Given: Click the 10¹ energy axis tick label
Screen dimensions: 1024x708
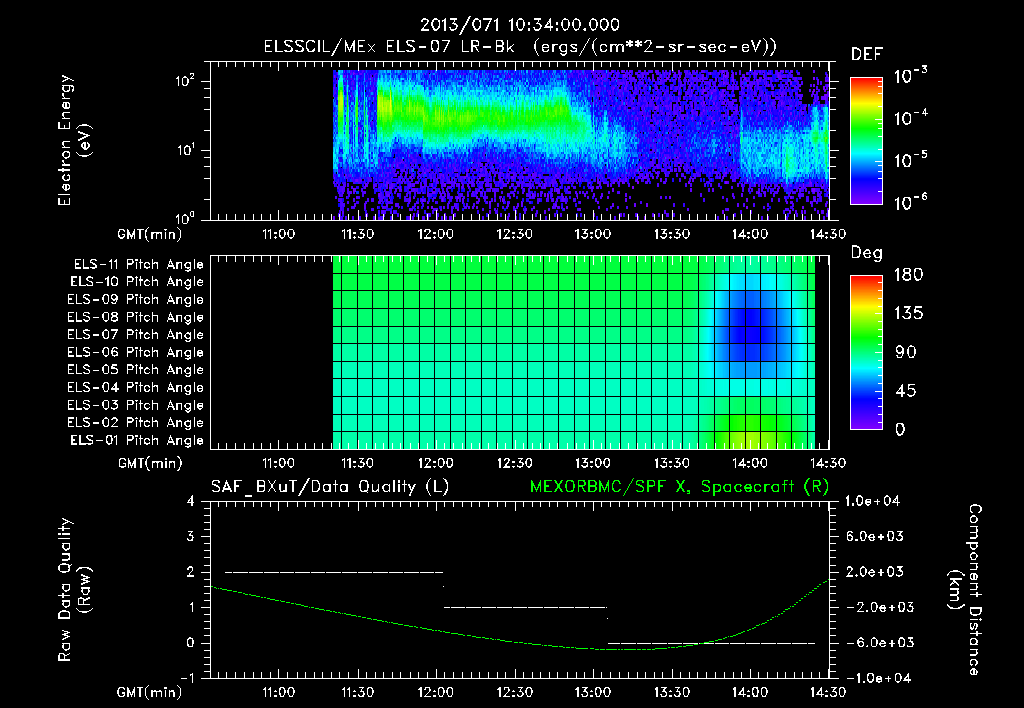Looking at the screenshot, I should pyautogui.click(x=185, y=150).
